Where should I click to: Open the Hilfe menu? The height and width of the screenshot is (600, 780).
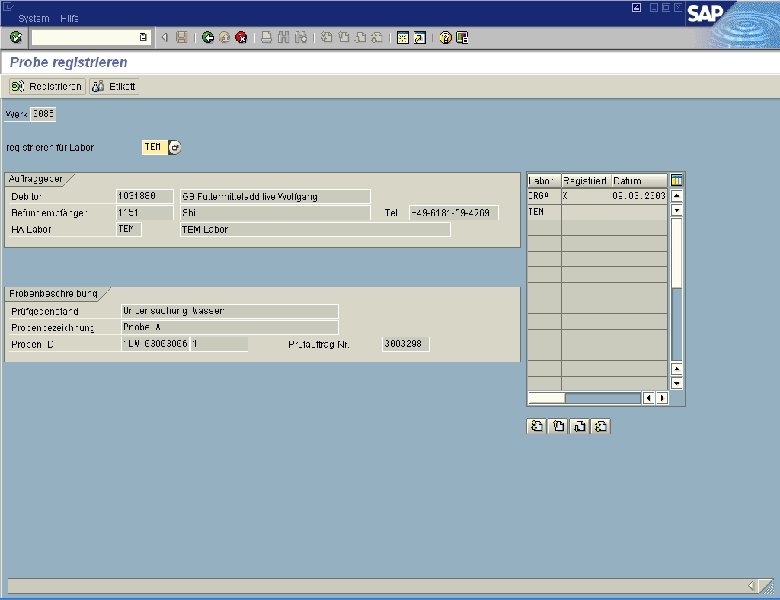pos(69,18)
